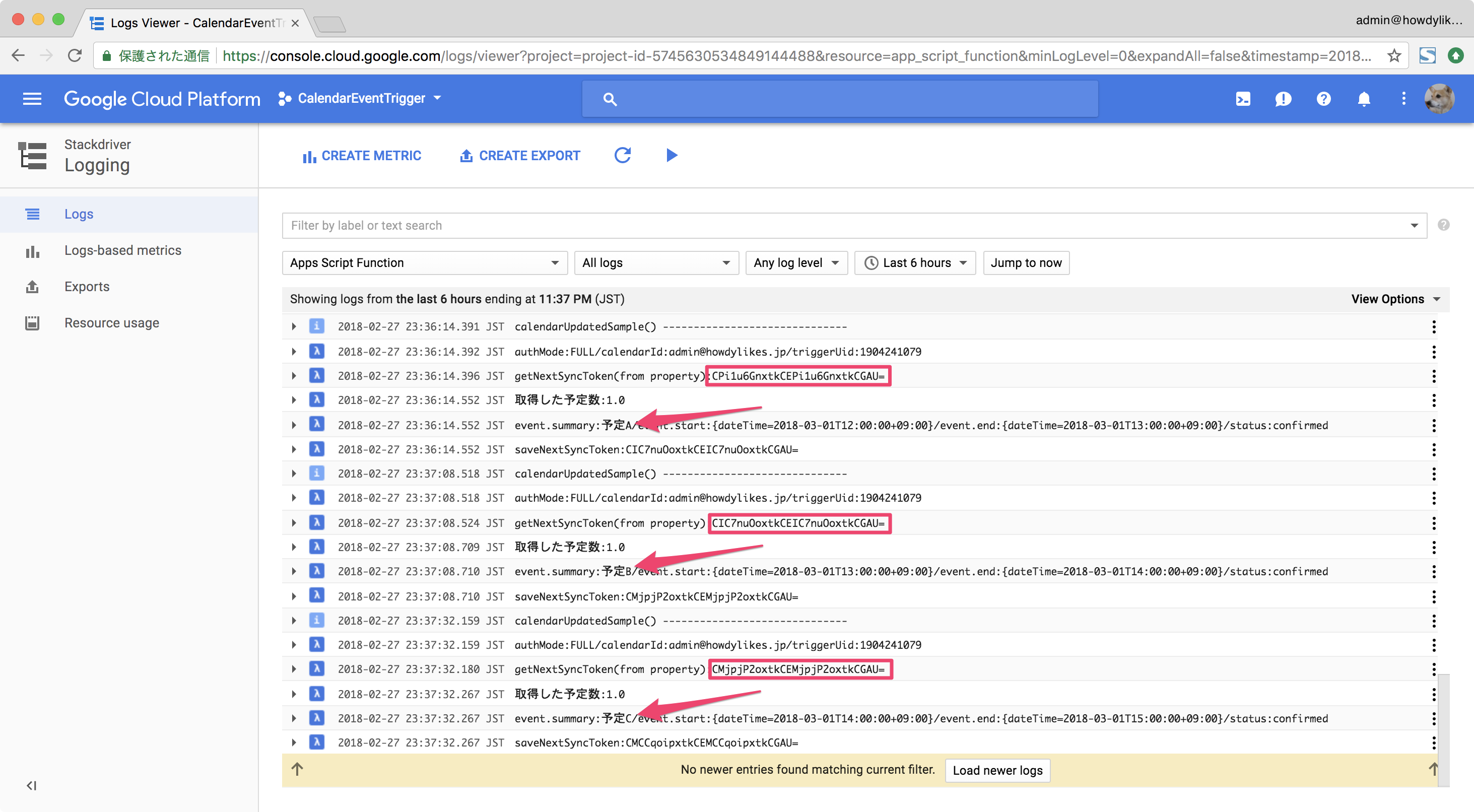Image resolution: width=1474 pixels, height=812 pixels.
Task: Go to Exports in sidebar
Action: click(x=87, y=286)
